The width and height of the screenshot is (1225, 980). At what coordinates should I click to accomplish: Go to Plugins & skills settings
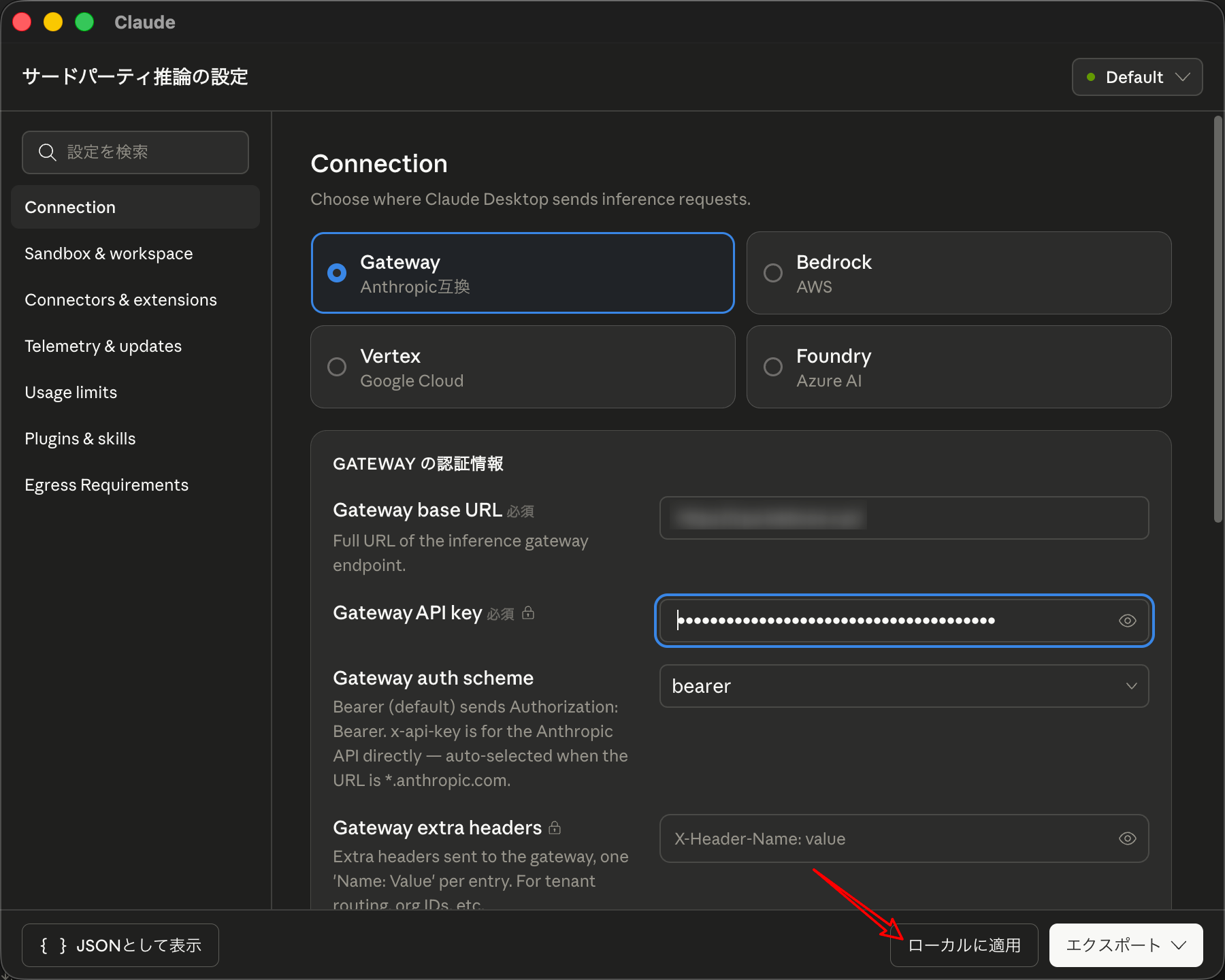[x=135, y=438]
